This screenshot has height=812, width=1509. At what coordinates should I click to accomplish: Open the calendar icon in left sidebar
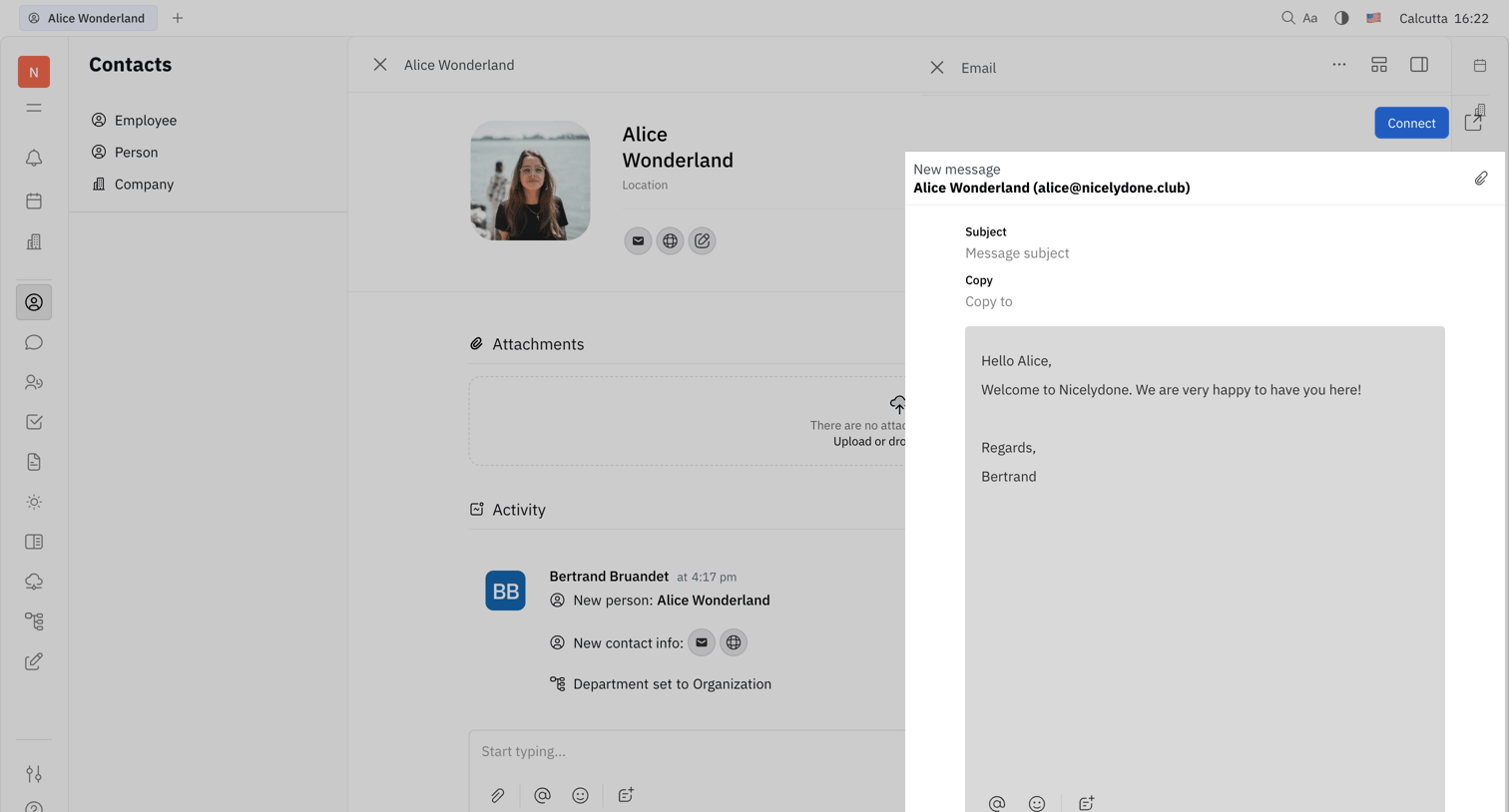[x=34, y=201]
